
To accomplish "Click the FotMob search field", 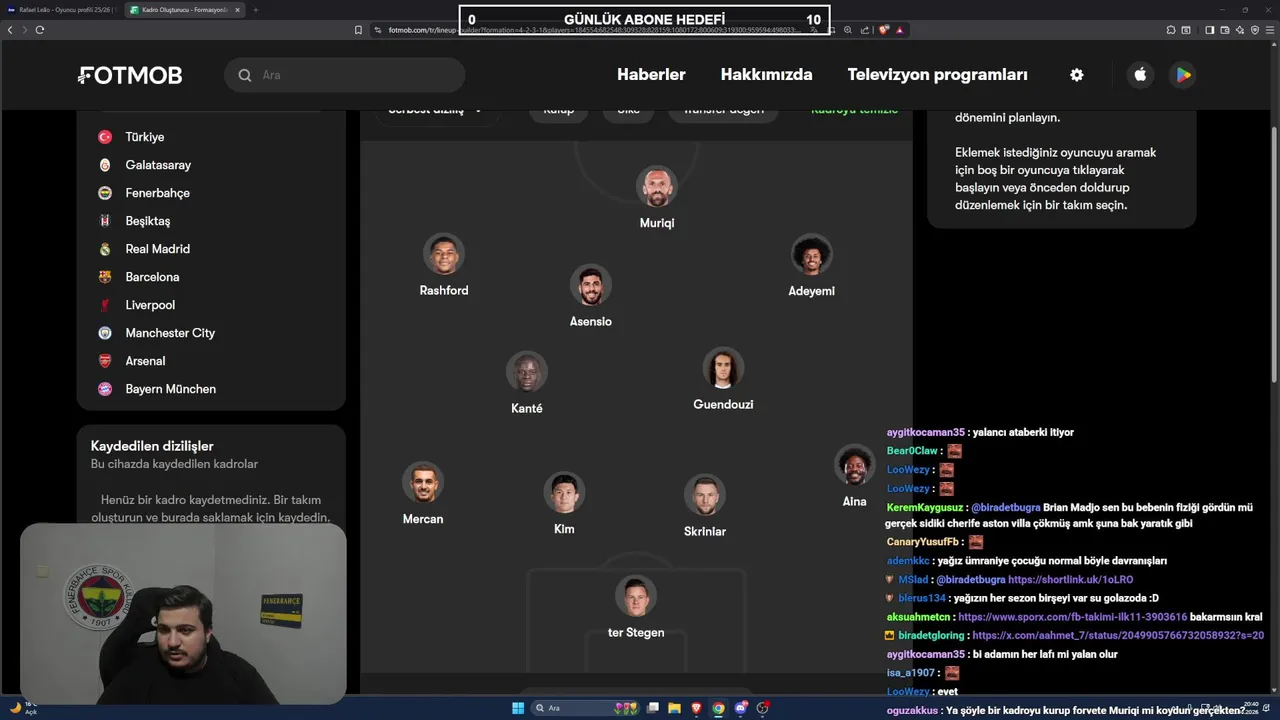I will 345,75.
